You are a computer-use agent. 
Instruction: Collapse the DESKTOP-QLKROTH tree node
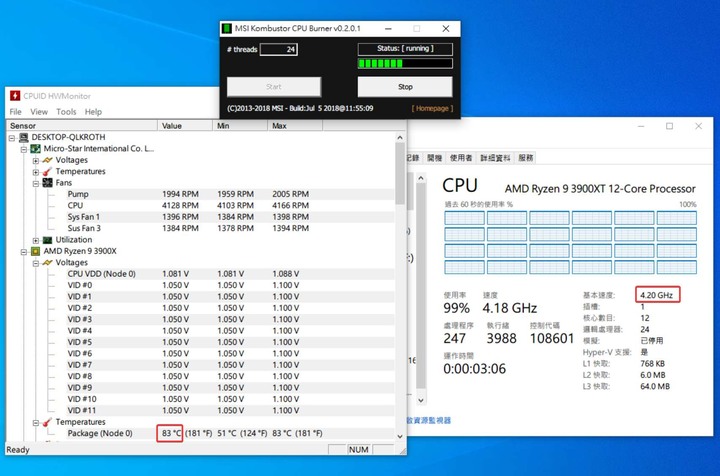(12, 138)
